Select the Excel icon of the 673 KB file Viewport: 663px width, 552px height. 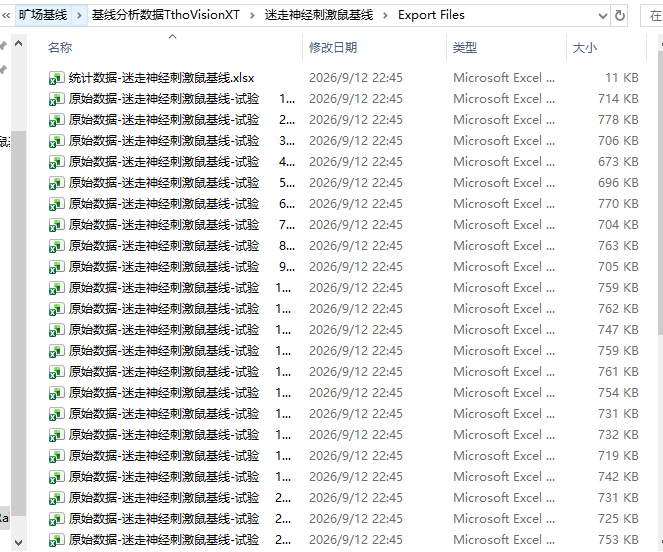coord(56,162)
